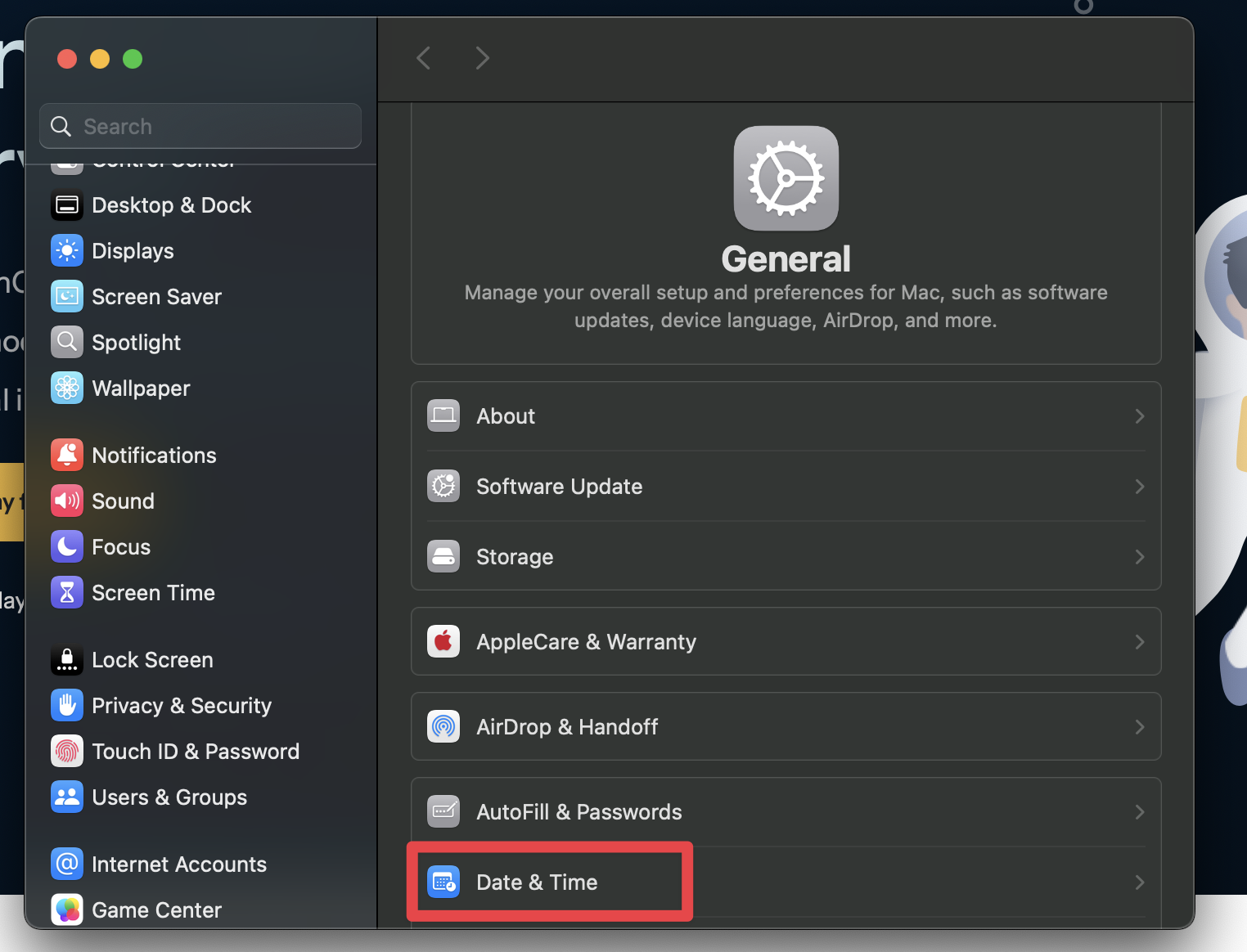Select the Game Center icon
The height and width of the screenshot is (952, 1247).
[x=67, y=909]
